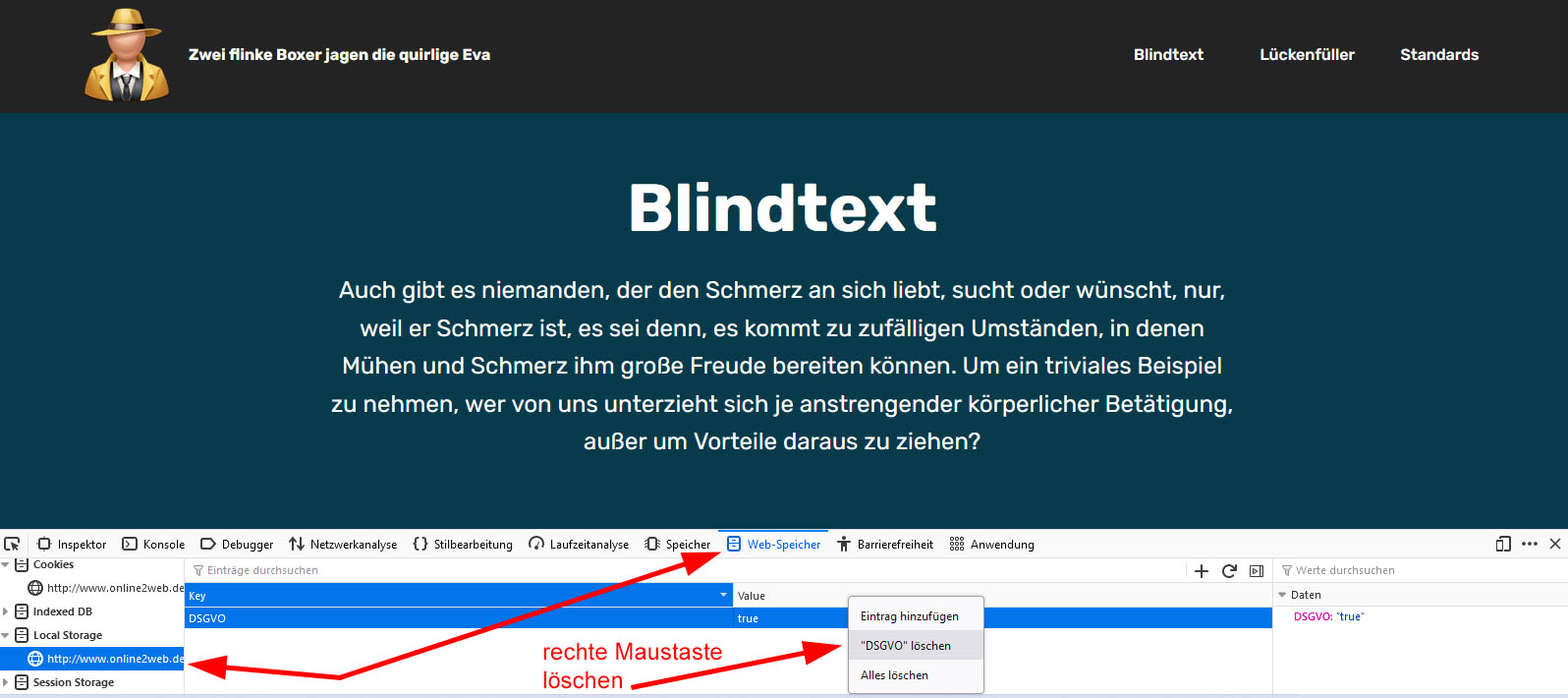Open the Konsole tab
1568x698 pixels.
pos(153,545)
